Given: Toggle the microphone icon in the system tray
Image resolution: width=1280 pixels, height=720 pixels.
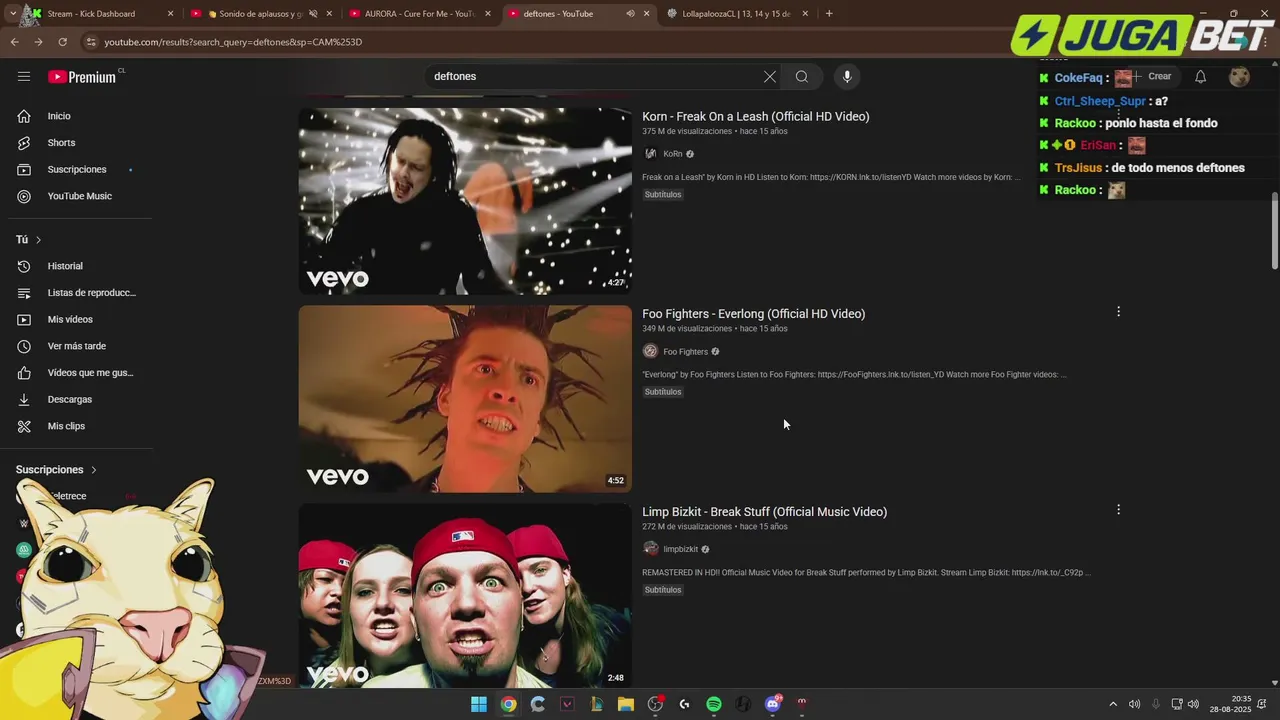Looking at the screenshot, I should click(x=1156, y=704).
